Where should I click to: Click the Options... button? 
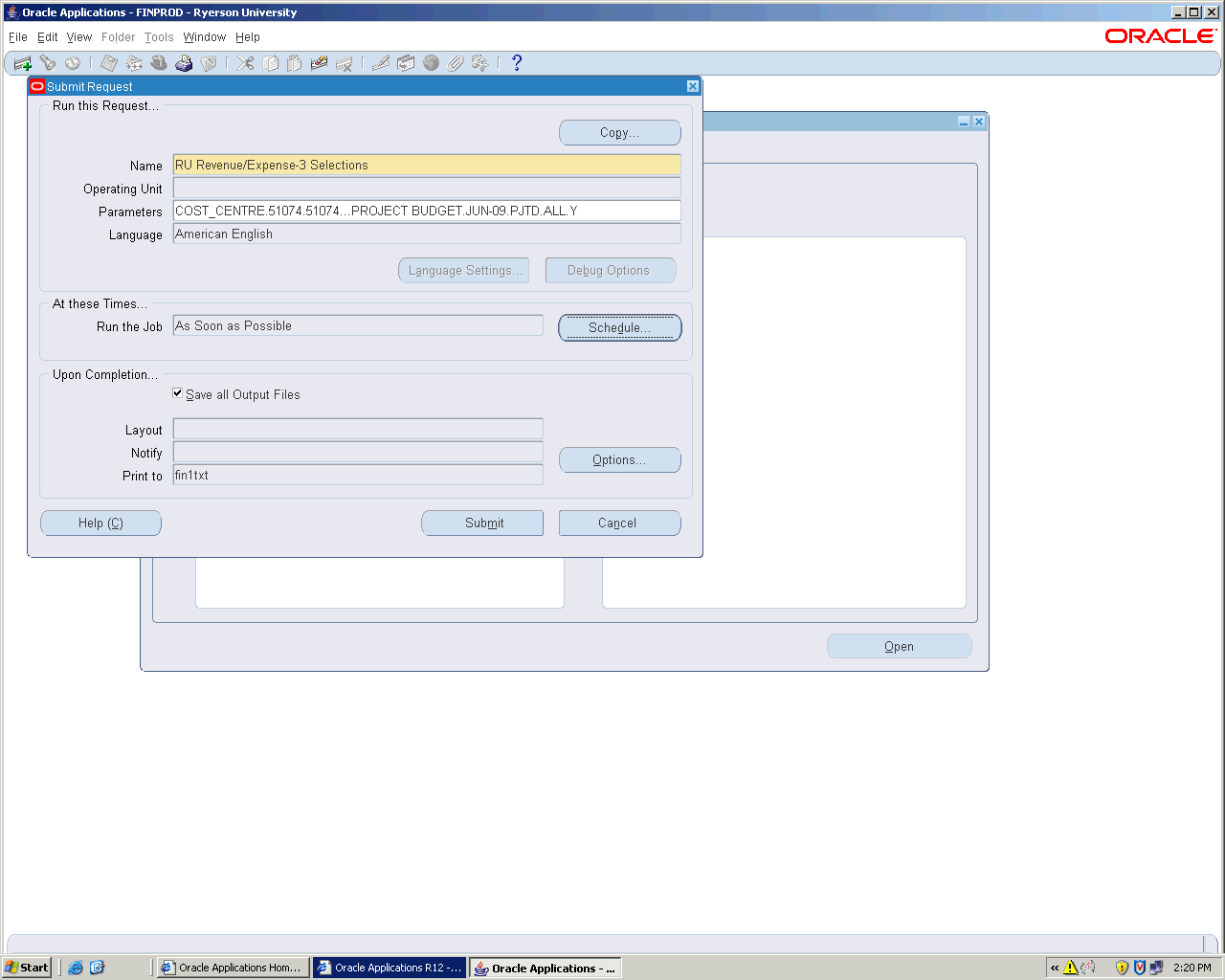(619, 460)
